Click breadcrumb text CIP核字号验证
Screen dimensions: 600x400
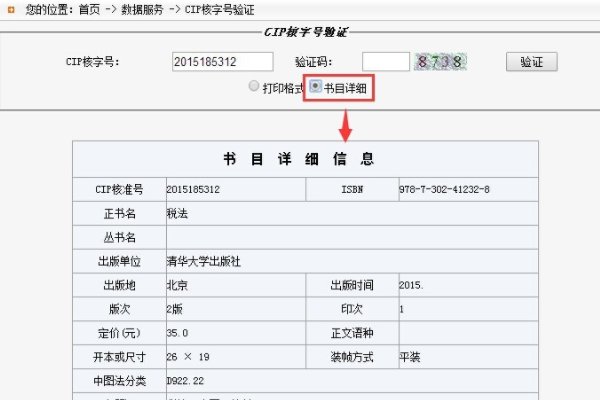(x=219, y=10)
